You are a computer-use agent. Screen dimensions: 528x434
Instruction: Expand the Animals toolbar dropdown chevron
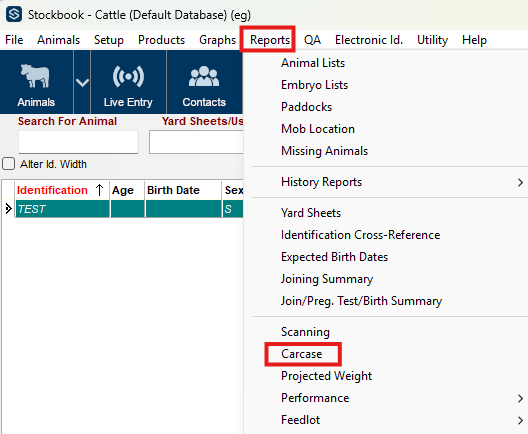(x=82, y=82)
